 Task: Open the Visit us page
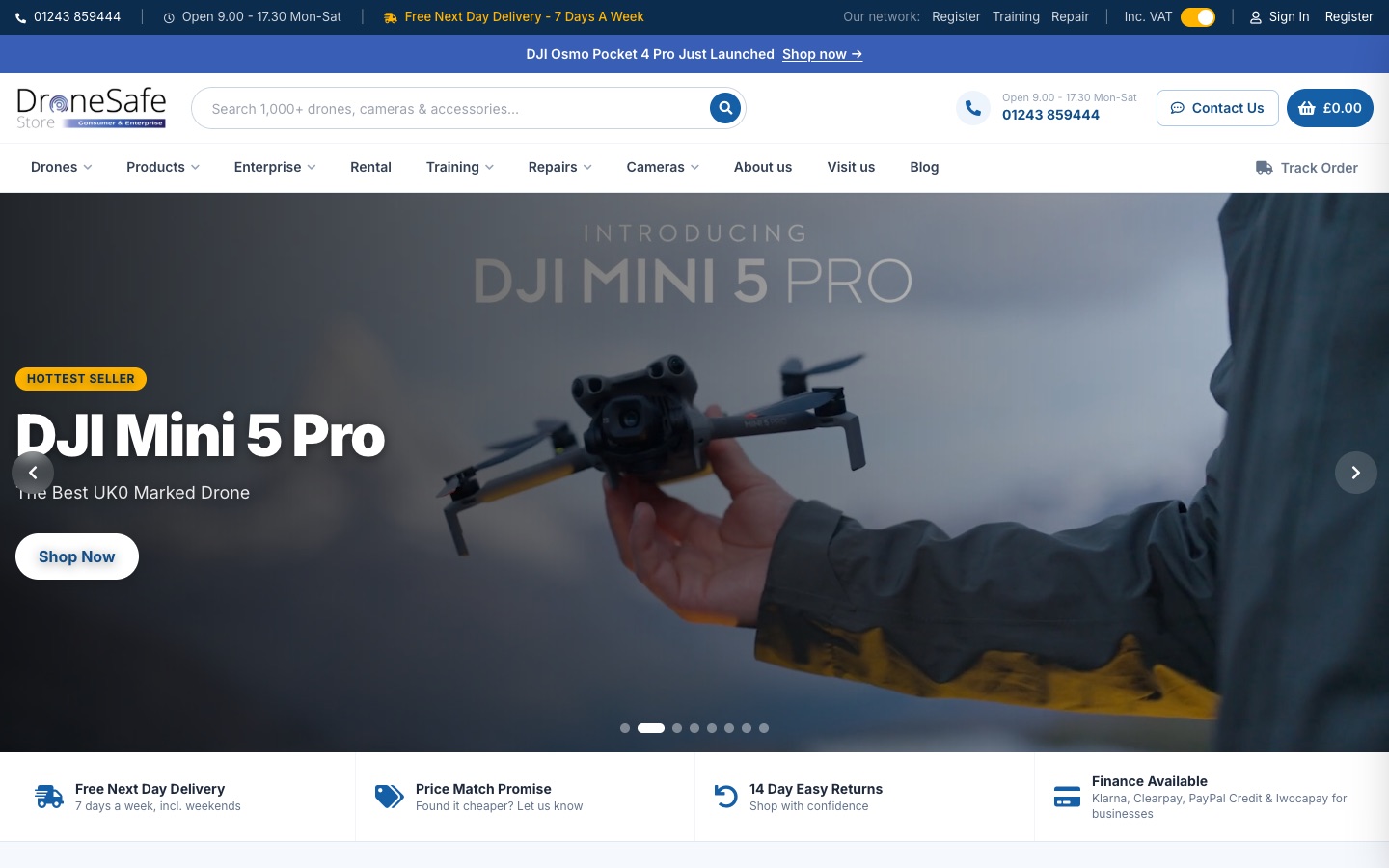click(851, 167)
